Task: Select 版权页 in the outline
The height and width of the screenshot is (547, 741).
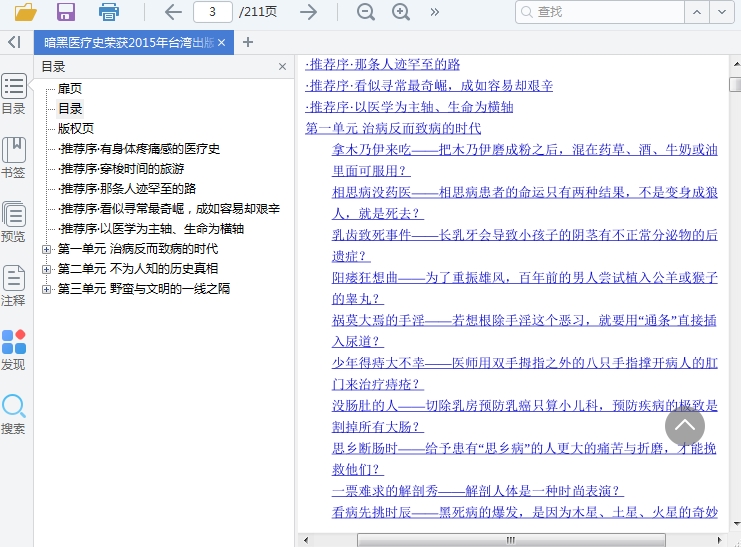Action: click(76, 128)
